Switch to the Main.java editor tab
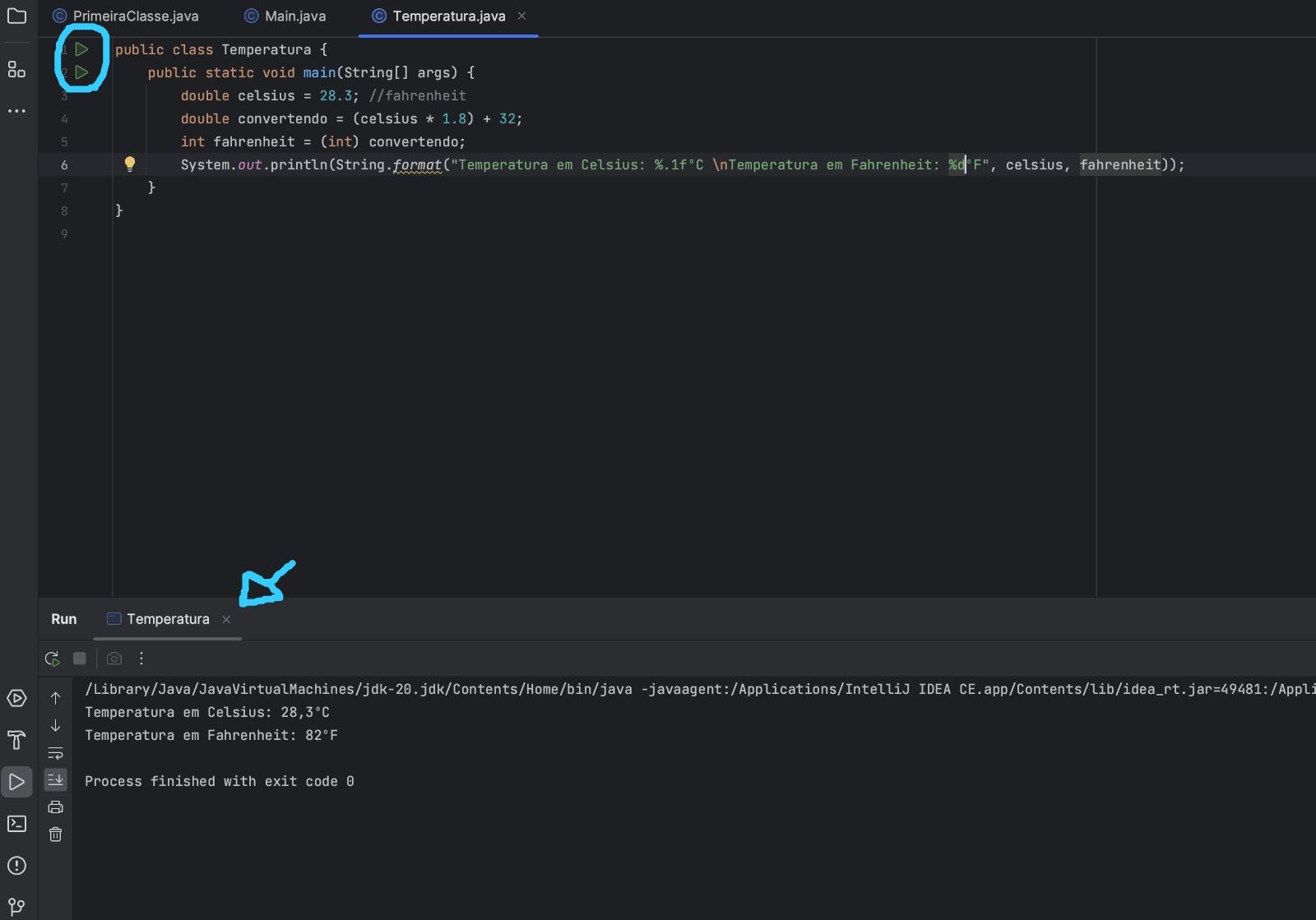1316x920 pixels. pos(285,16)
